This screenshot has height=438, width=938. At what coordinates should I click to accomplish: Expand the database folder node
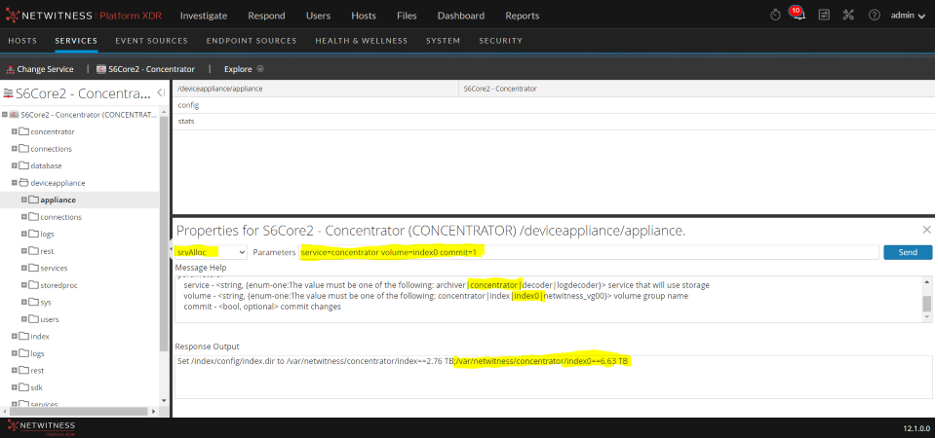click(x=14, y=166)
